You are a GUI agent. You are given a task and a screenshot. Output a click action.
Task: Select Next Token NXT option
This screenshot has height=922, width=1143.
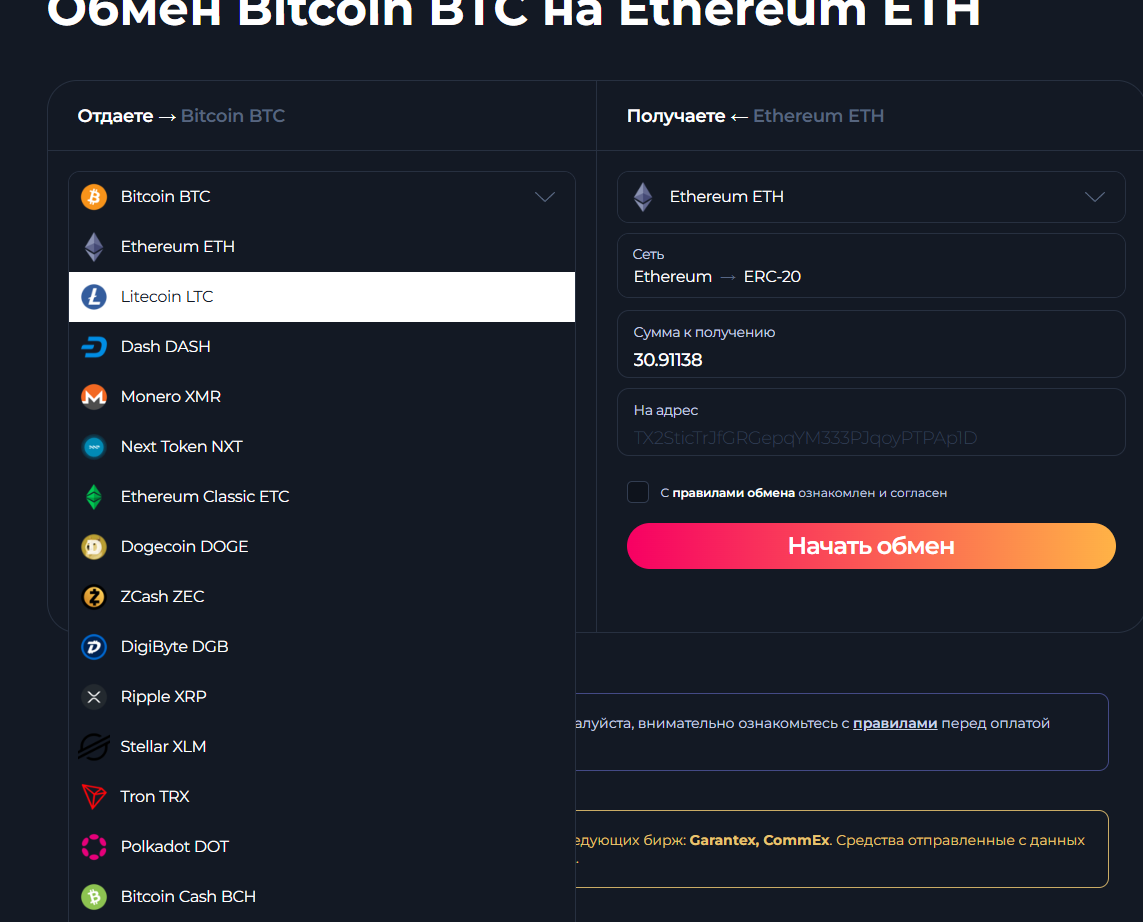(x=182, y=447)
